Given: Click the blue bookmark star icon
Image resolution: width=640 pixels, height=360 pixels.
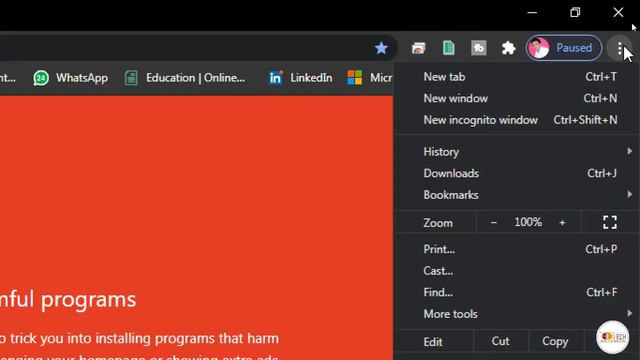Looking at the screenshot, I should point(381,48).
